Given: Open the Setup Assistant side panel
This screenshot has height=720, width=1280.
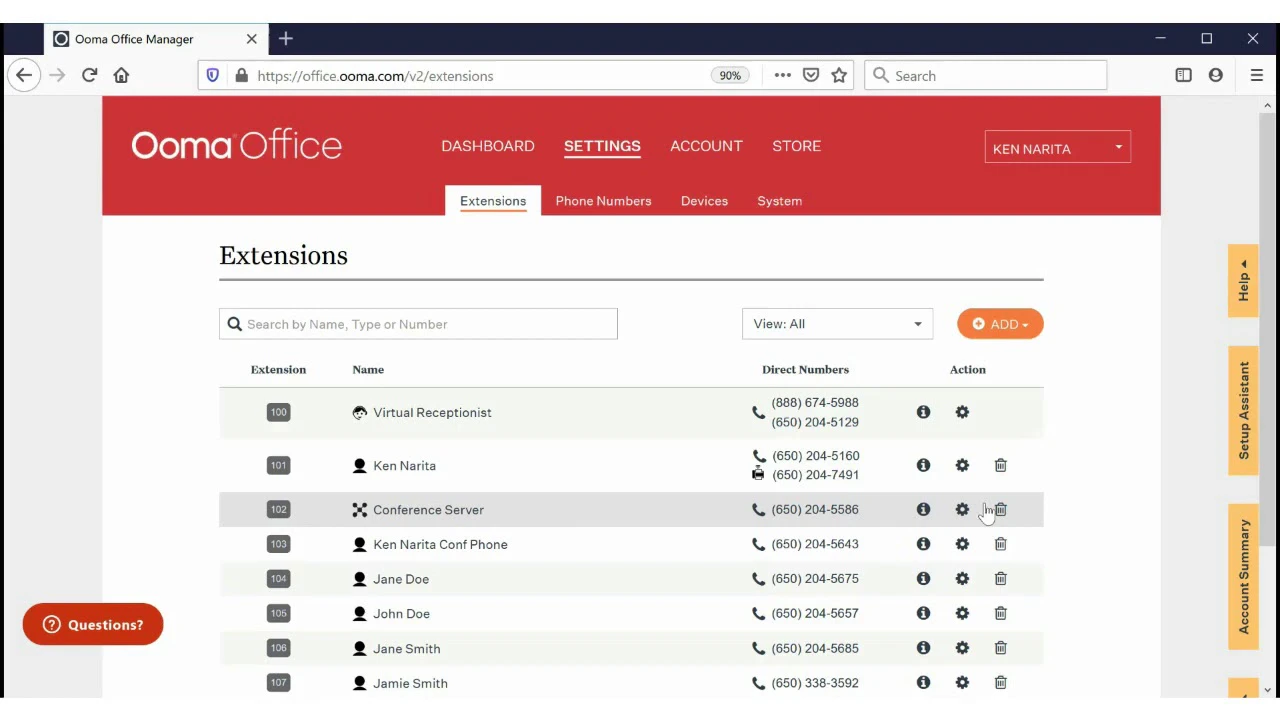Looking at the screenshot, I should [x=1243, y=410].
